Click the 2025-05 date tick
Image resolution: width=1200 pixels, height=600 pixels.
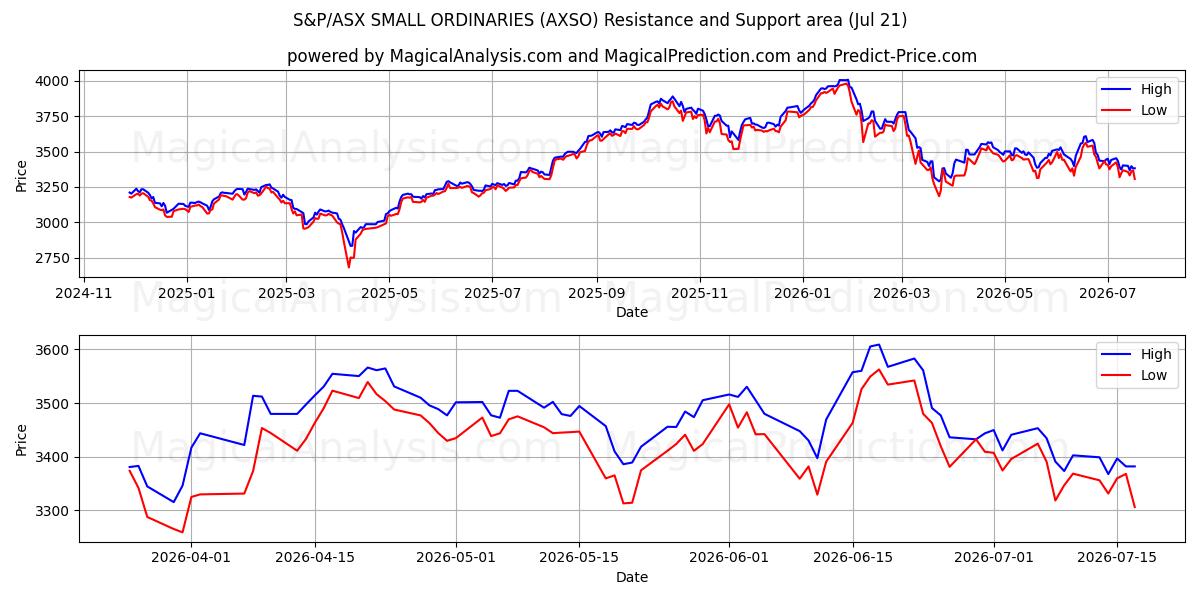click(x=389, y=295)
